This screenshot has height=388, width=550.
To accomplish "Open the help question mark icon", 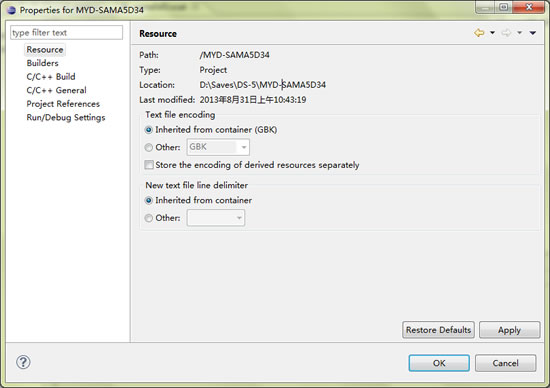I will tap(23, 362).
